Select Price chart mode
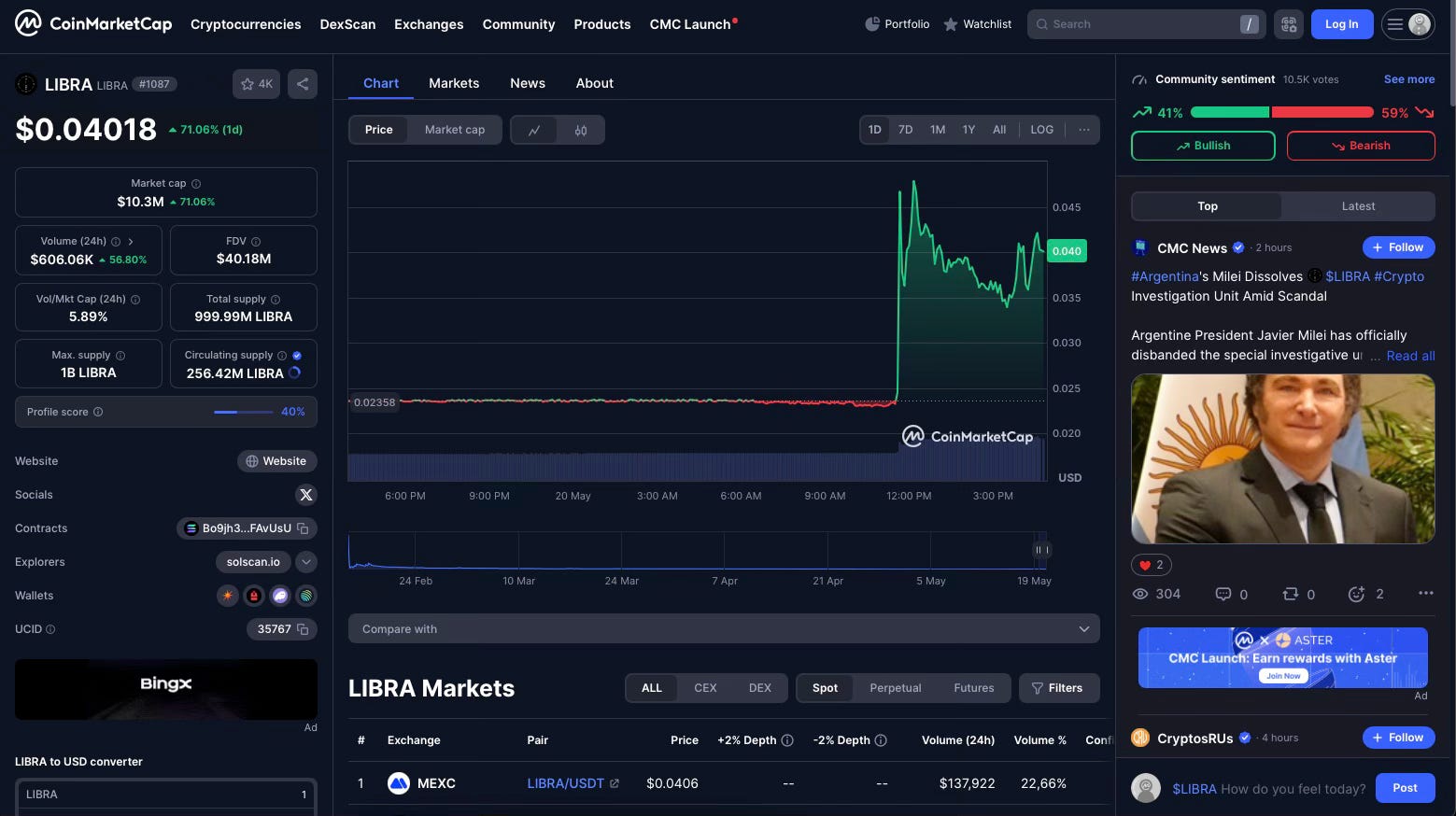This screenshot has width=1456, height=816. pos(378,130)
